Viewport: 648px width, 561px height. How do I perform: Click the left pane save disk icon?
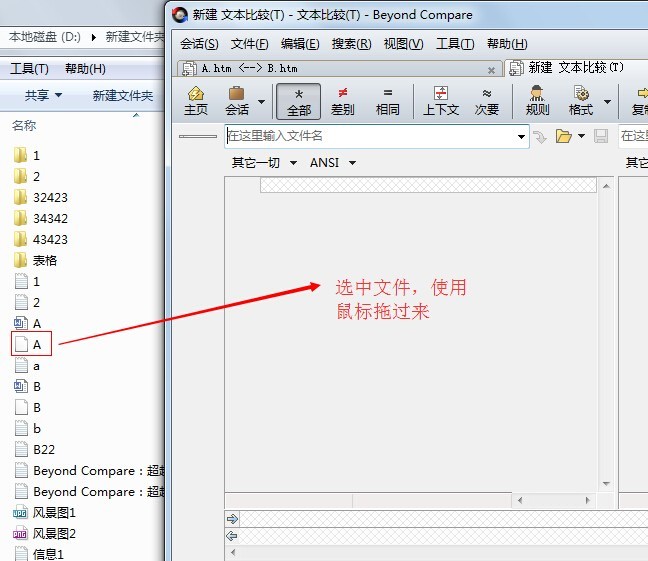click(x=601, y=136)
